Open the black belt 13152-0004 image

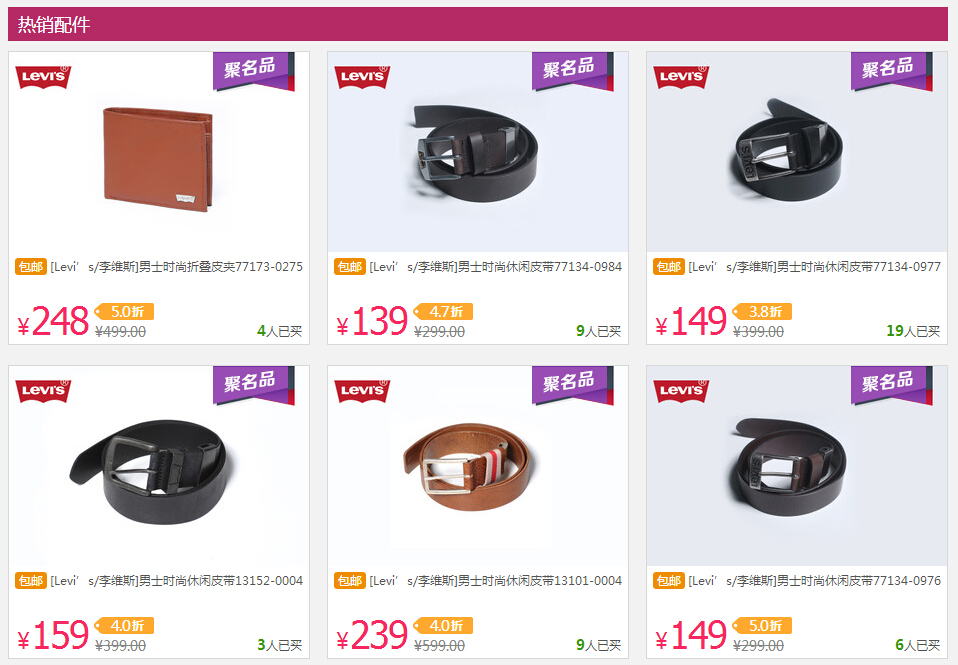[x=148, y=471]
